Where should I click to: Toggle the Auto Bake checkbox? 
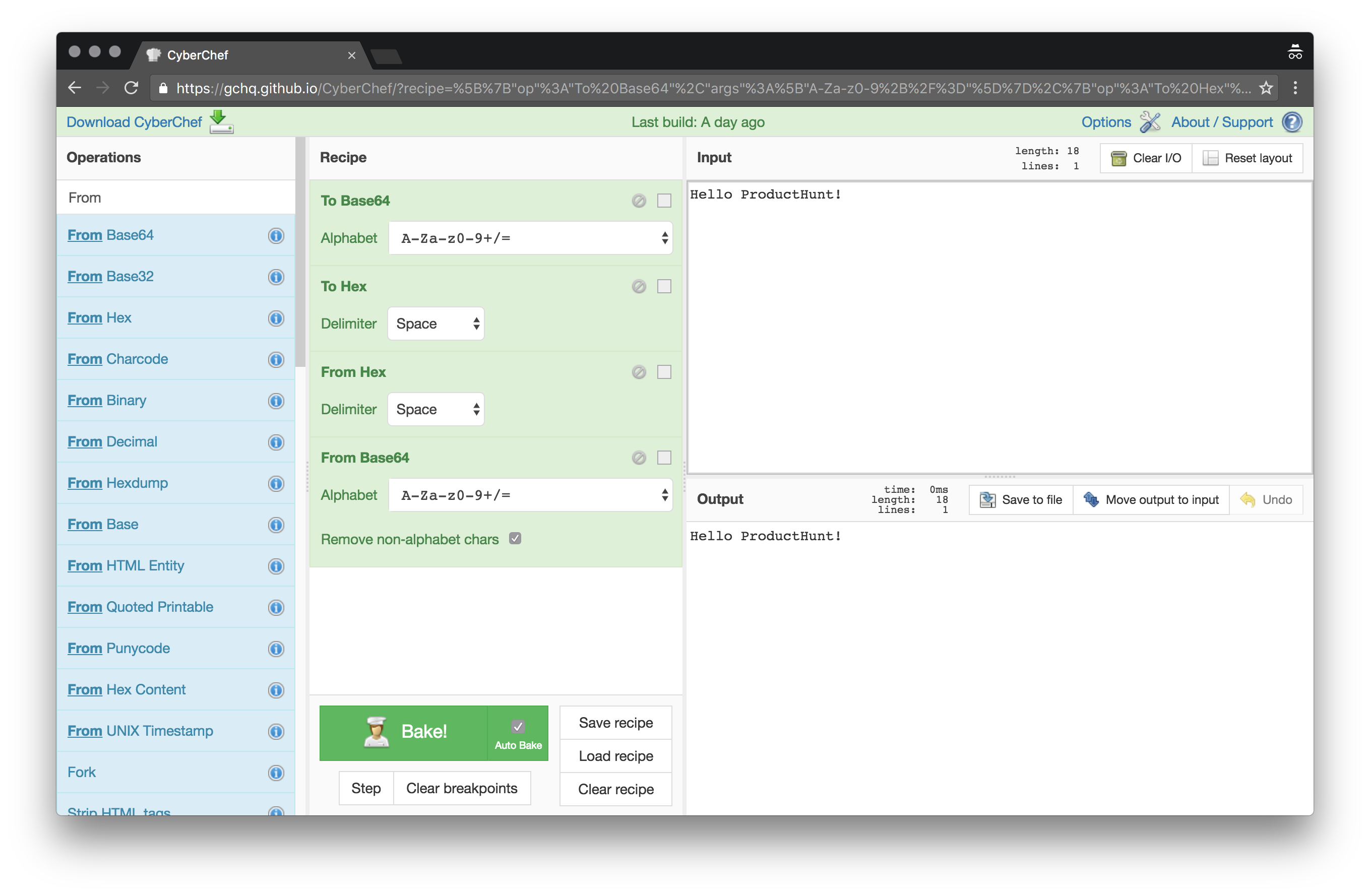tap(518, 727)
